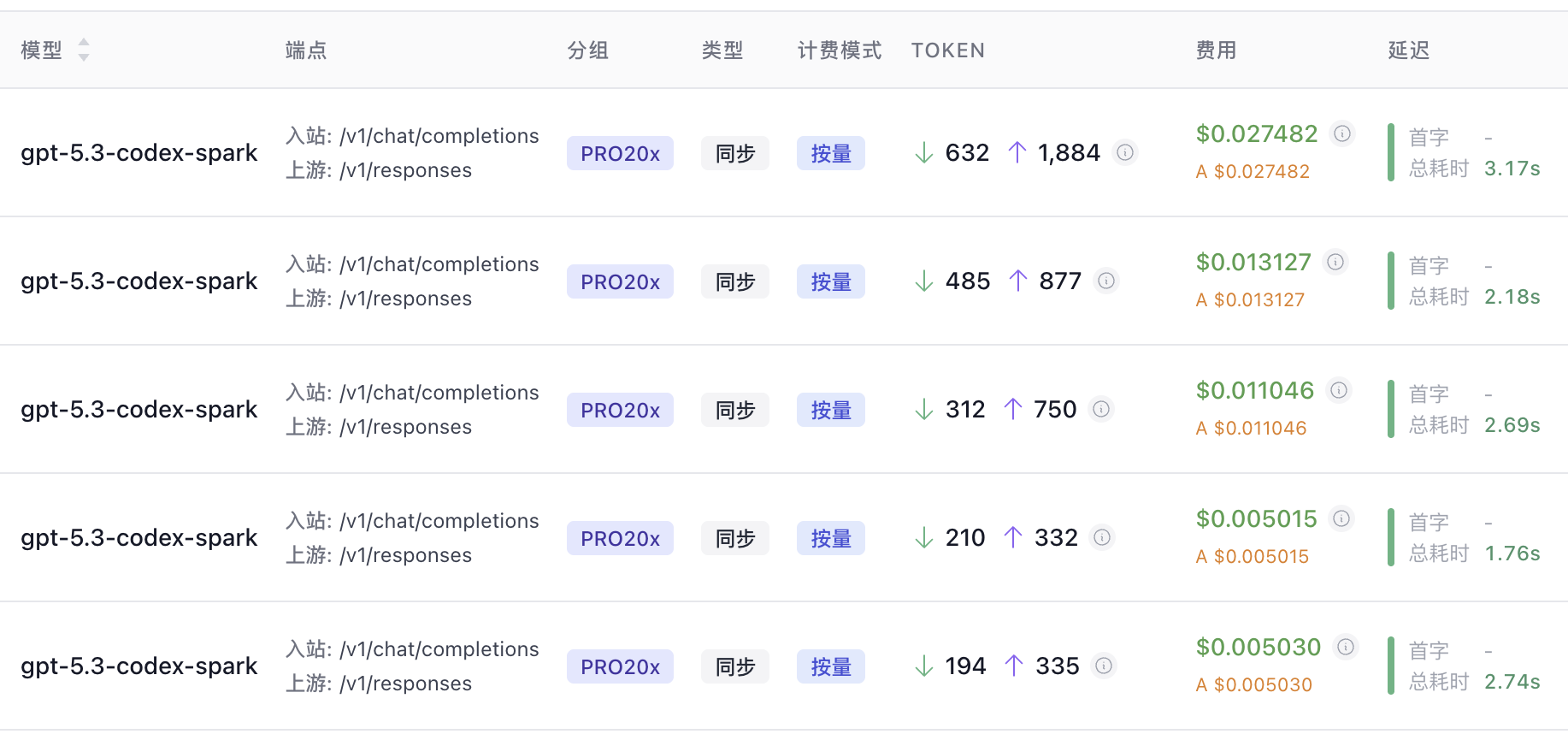Click PRO20x tag in the fourth row
This screenshot has width=1568, height=734.
pos(620,538)
